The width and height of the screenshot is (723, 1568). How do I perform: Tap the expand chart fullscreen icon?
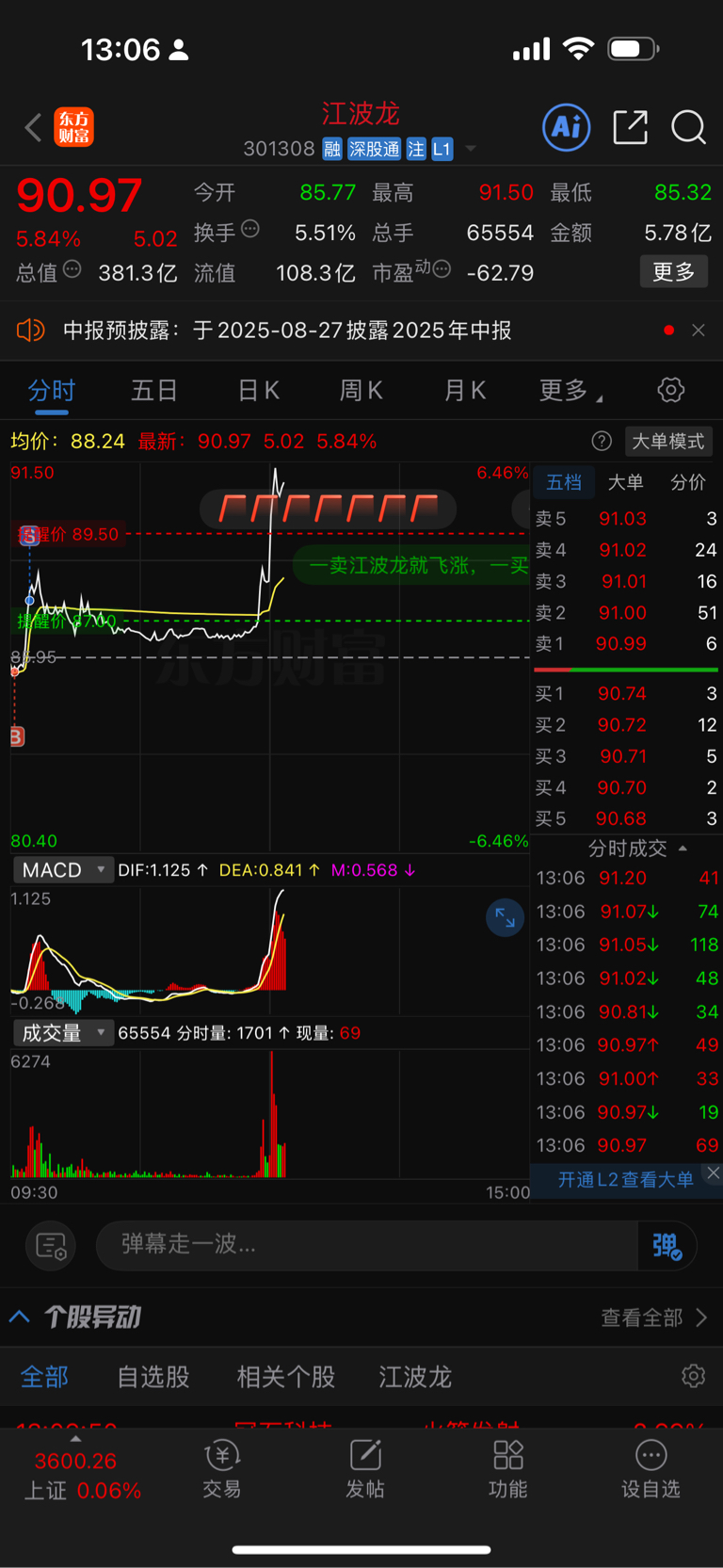(506, 918)
